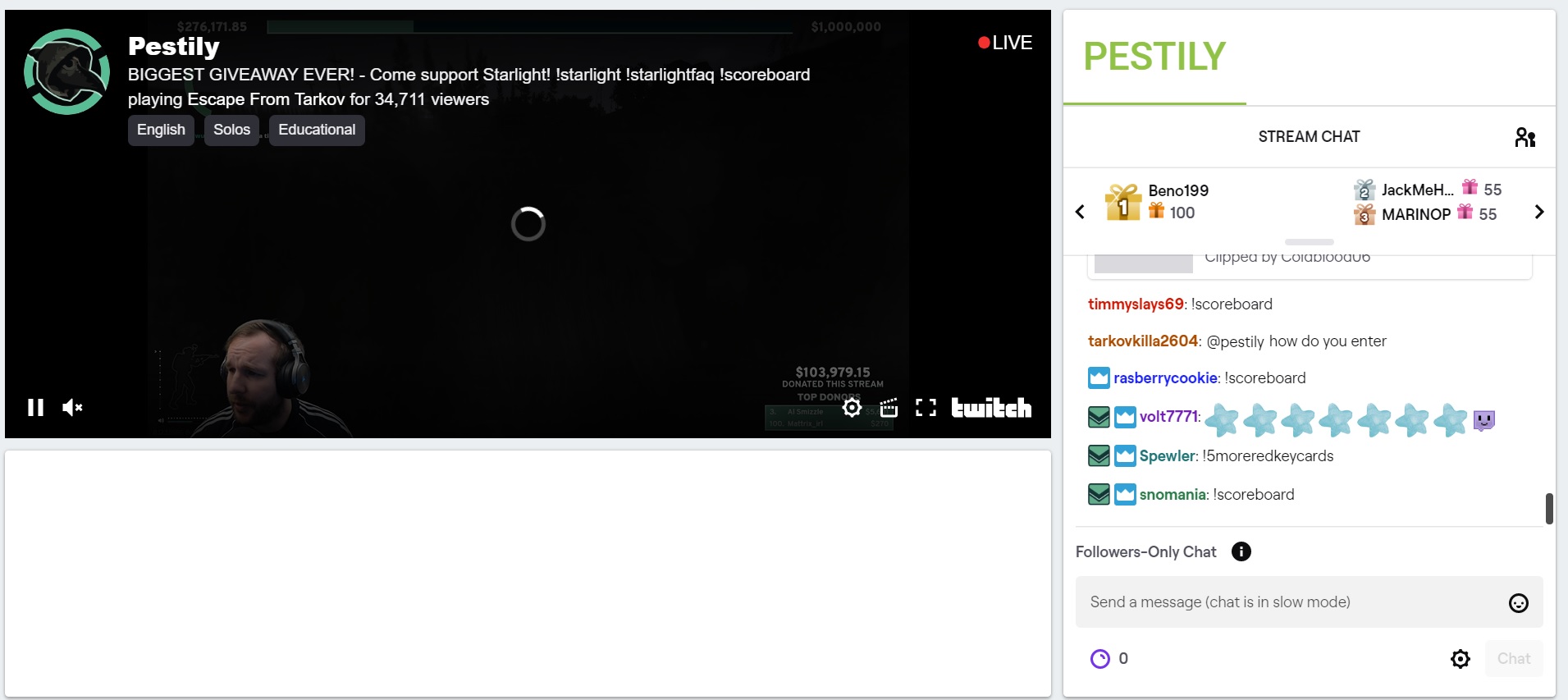Open the emote picker smiley icon
1568x700 pixels.
1518,603
